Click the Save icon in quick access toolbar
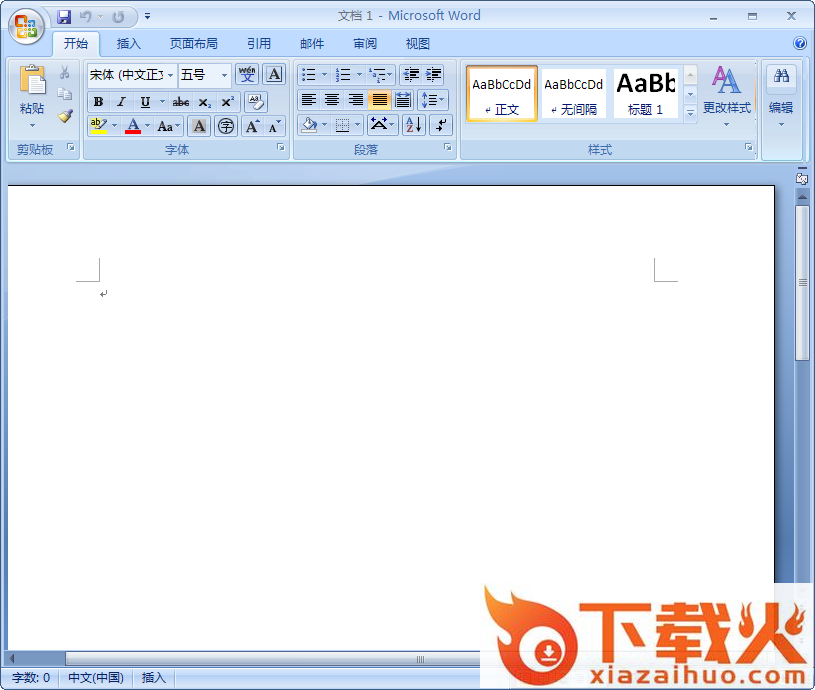815x690 pixels. (65, 17)
